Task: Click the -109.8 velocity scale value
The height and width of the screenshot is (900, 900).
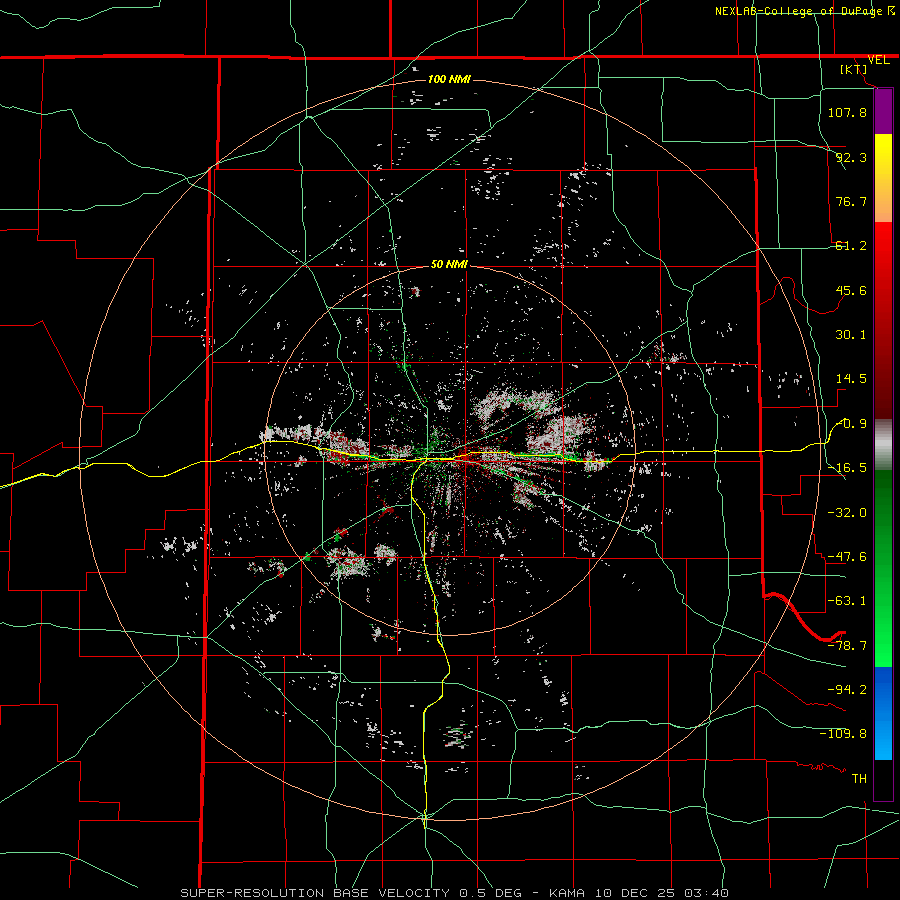Action: pos(843,734)
